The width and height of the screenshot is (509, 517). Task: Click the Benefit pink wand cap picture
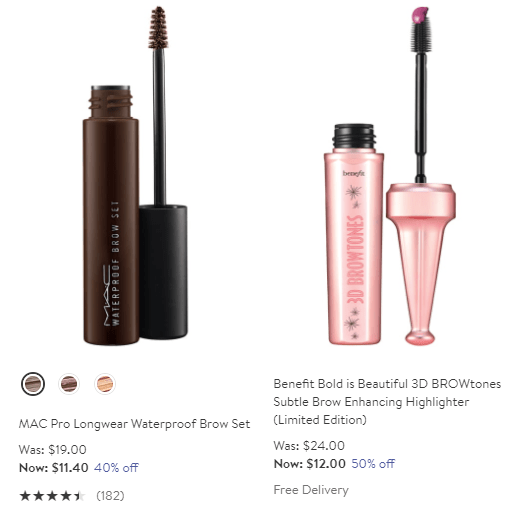tap(421, 177)
